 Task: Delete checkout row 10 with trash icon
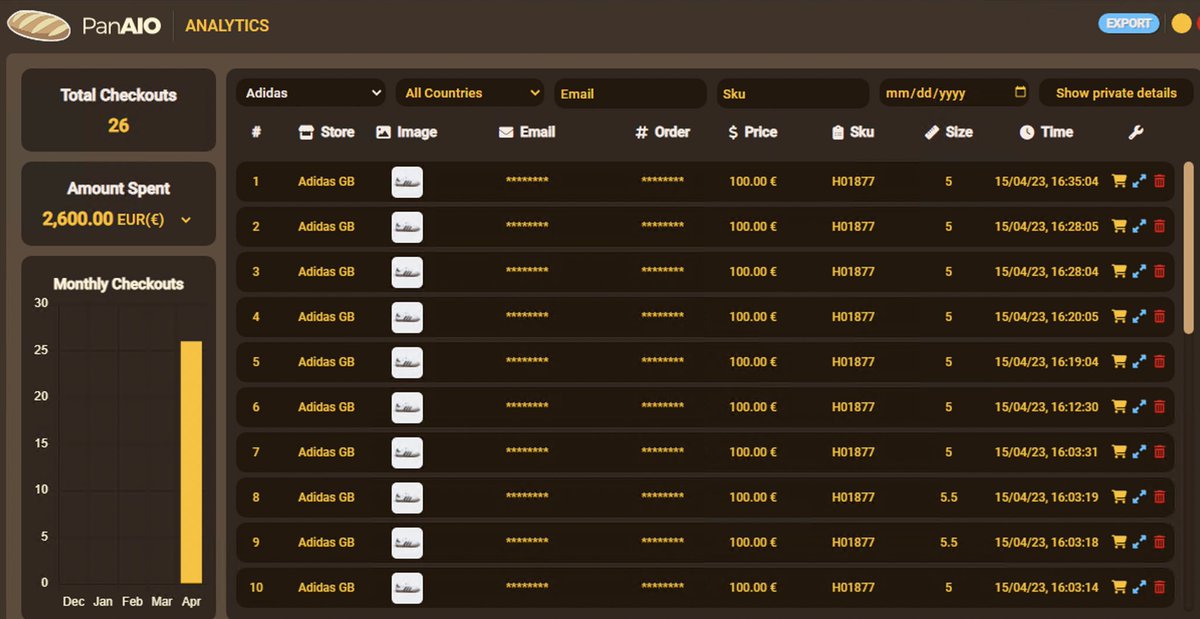point(1159,586)
